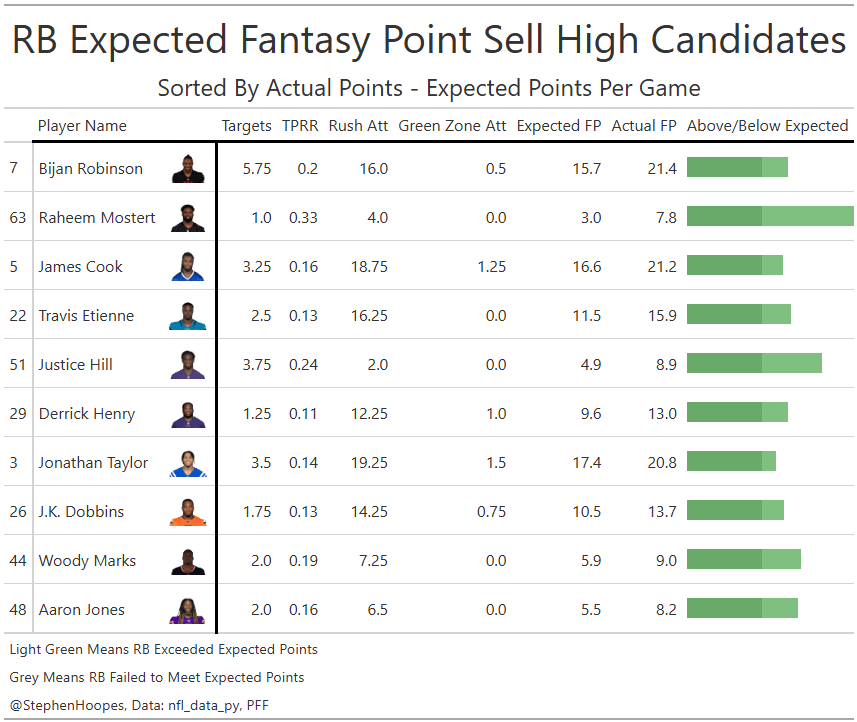
Task: Click Bijan Robinson's headshot icon
Action: [187, 169]
